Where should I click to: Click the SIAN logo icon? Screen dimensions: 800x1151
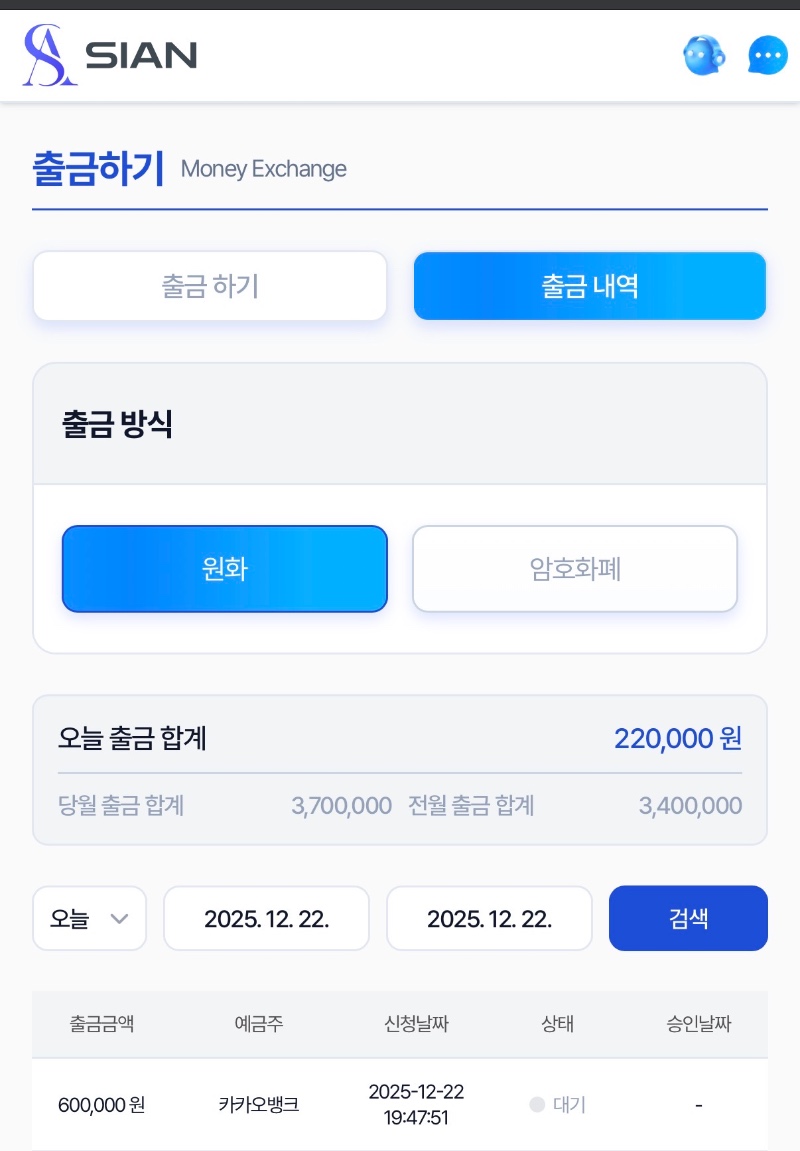tap(50, 55)
